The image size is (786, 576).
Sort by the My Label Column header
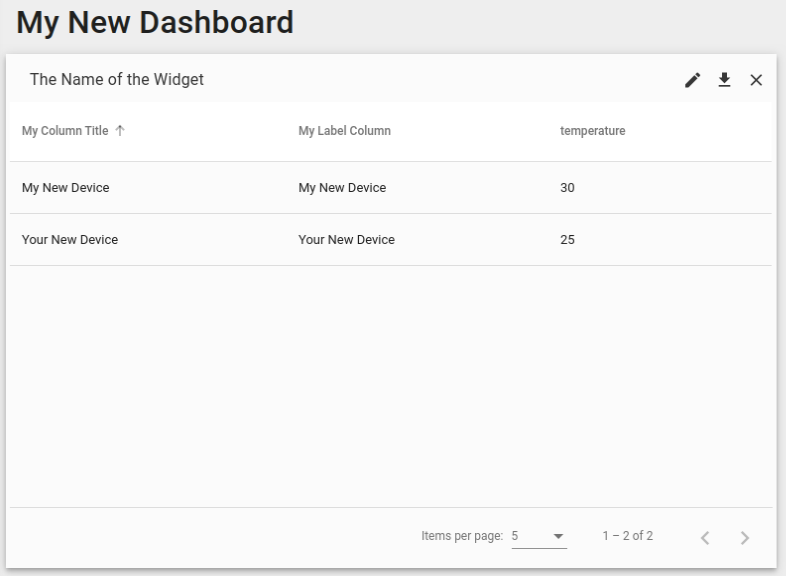(344, 131)
